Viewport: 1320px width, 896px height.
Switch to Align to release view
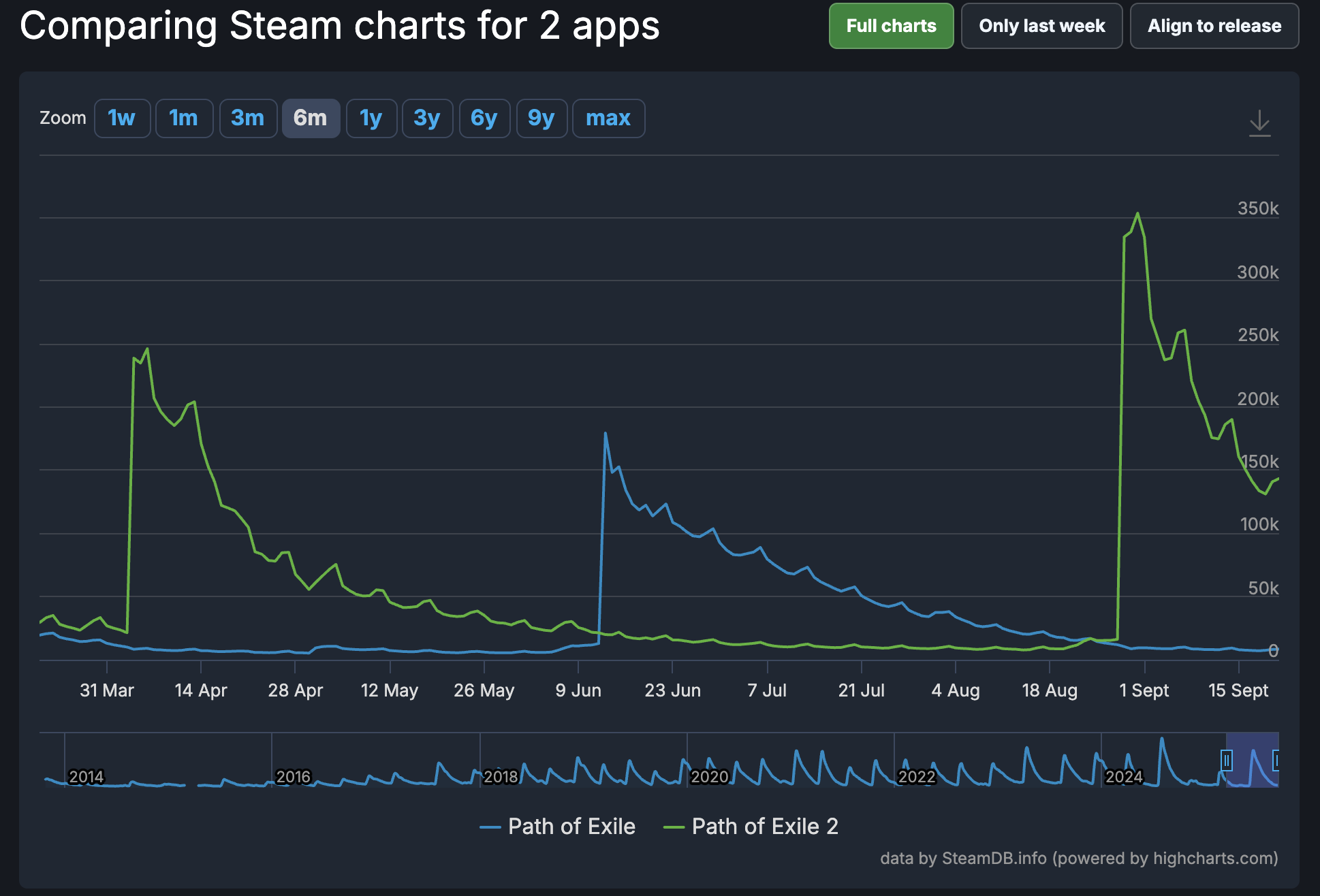(x=1214, y=26)
